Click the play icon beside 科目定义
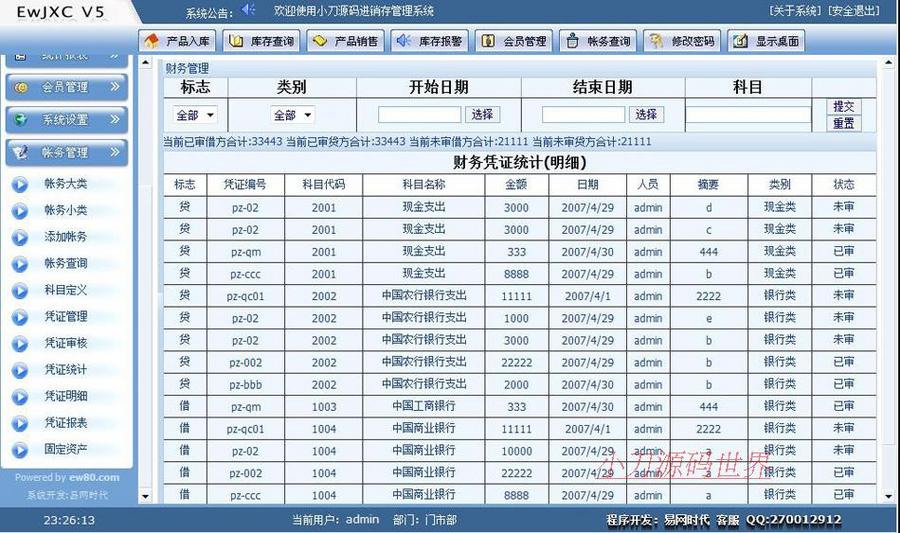This screenshot has width=900, height=533. (20, 291)
